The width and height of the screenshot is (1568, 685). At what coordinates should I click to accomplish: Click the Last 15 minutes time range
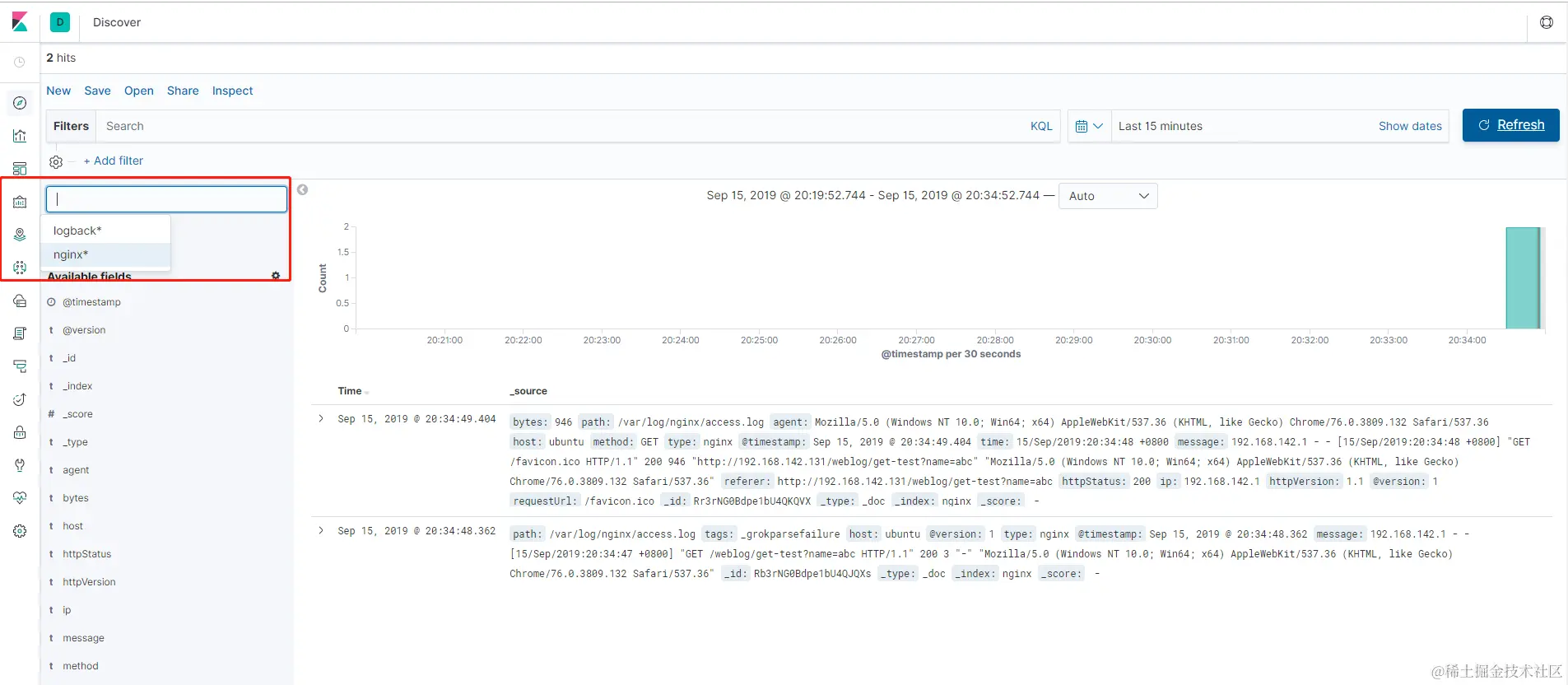1161,126
